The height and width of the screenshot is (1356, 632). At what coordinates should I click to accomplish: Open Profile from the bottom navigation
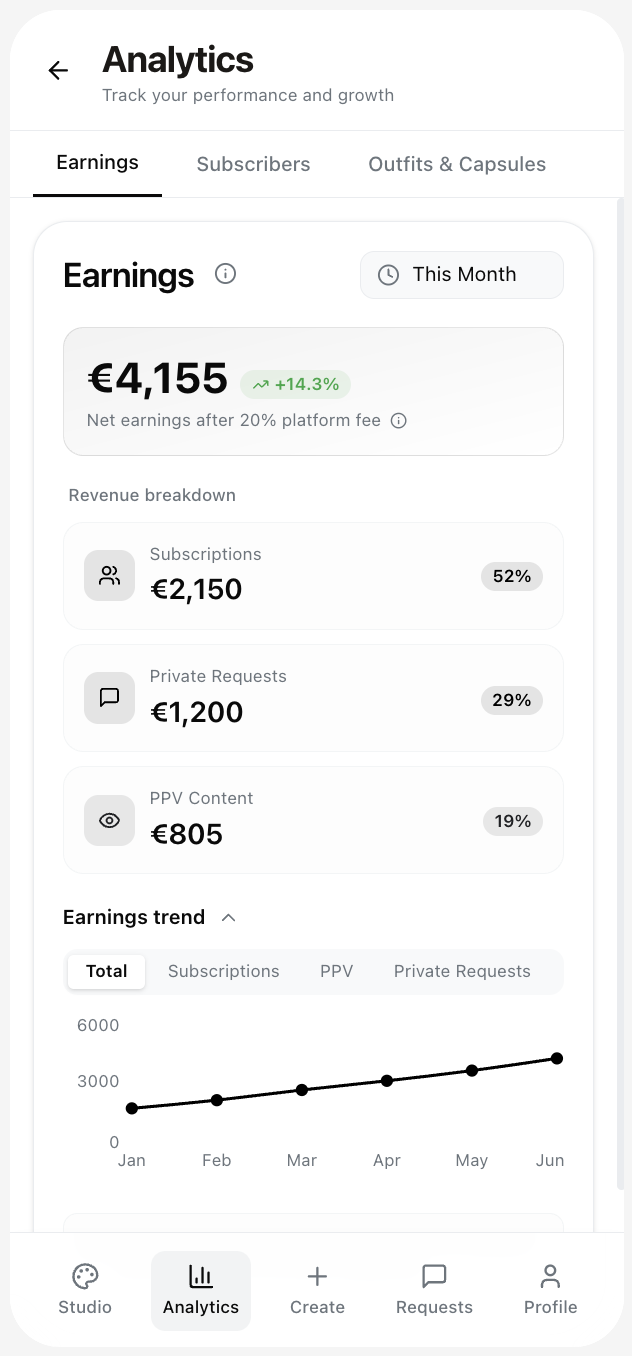[550, 1290]
